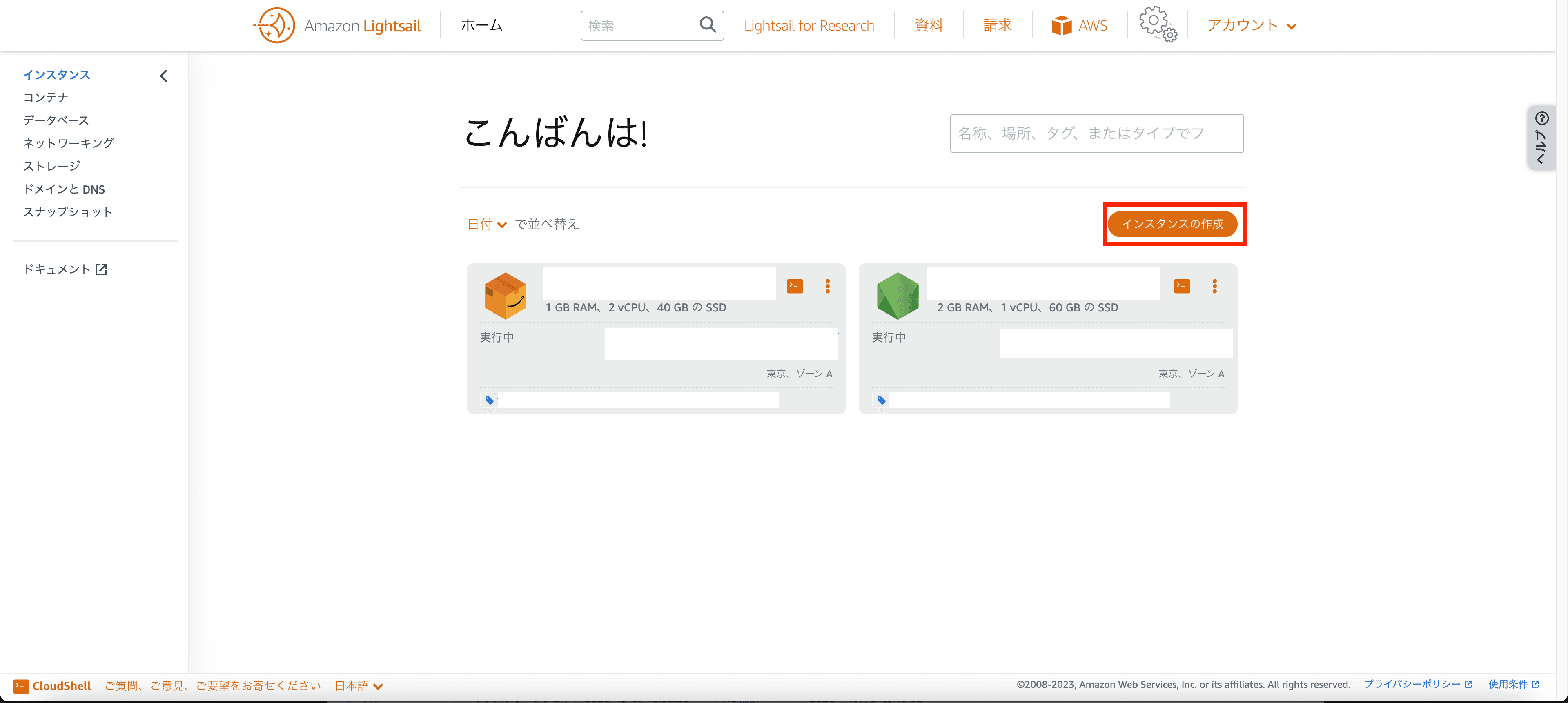Select ドメインと DNS in the sidebar
This screenshot has width=1568, height=703.
(x=64, y=189)
